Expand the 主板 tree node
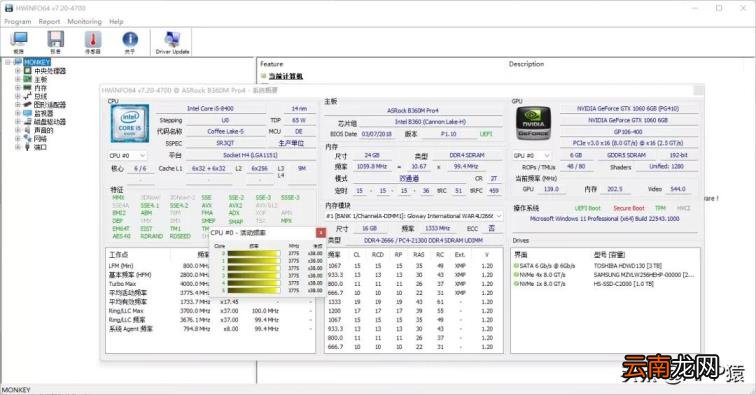The width and height of the screenshot is (756, 395). (x=18, y=79)
